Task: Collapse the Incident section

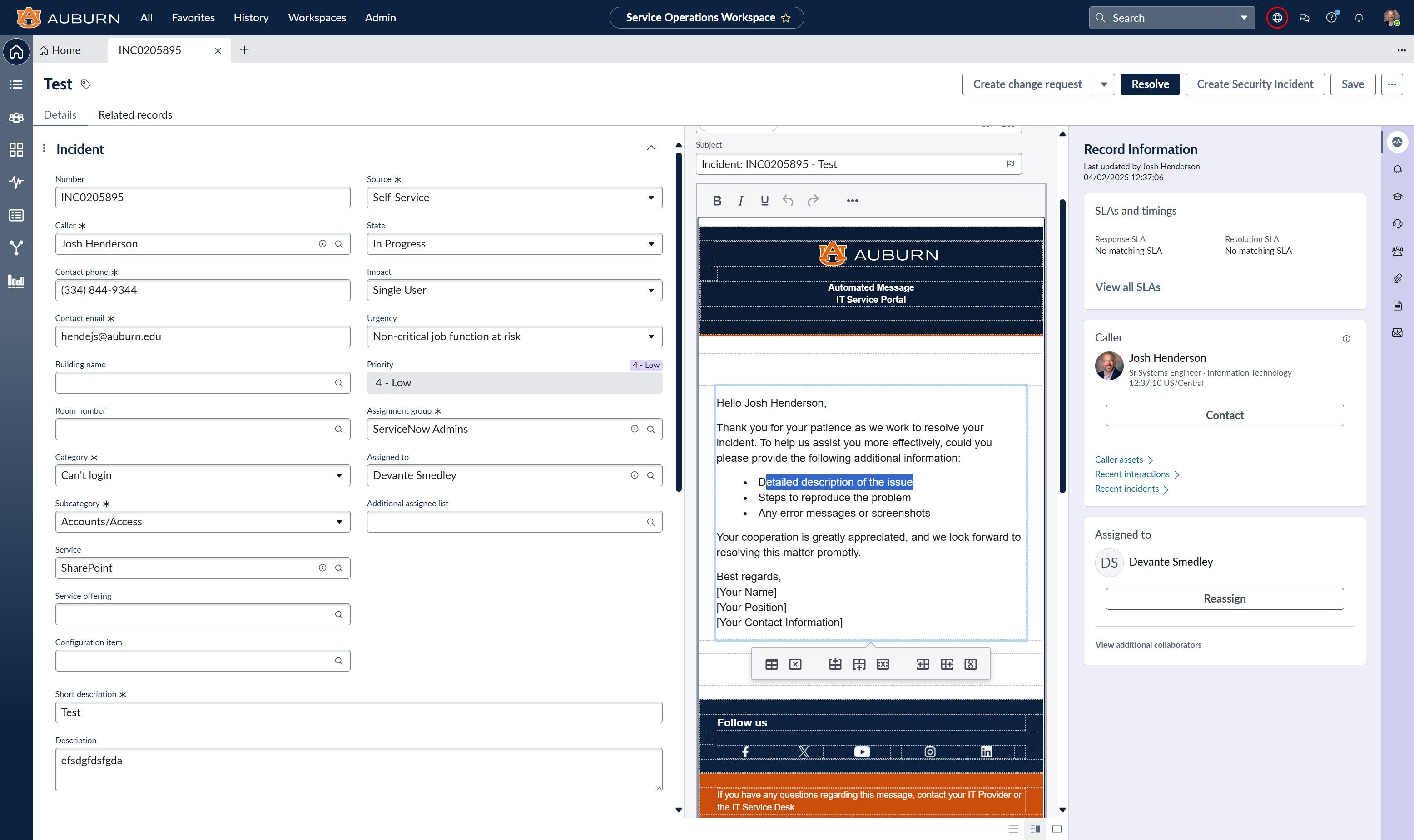Action: coord(650,148)
